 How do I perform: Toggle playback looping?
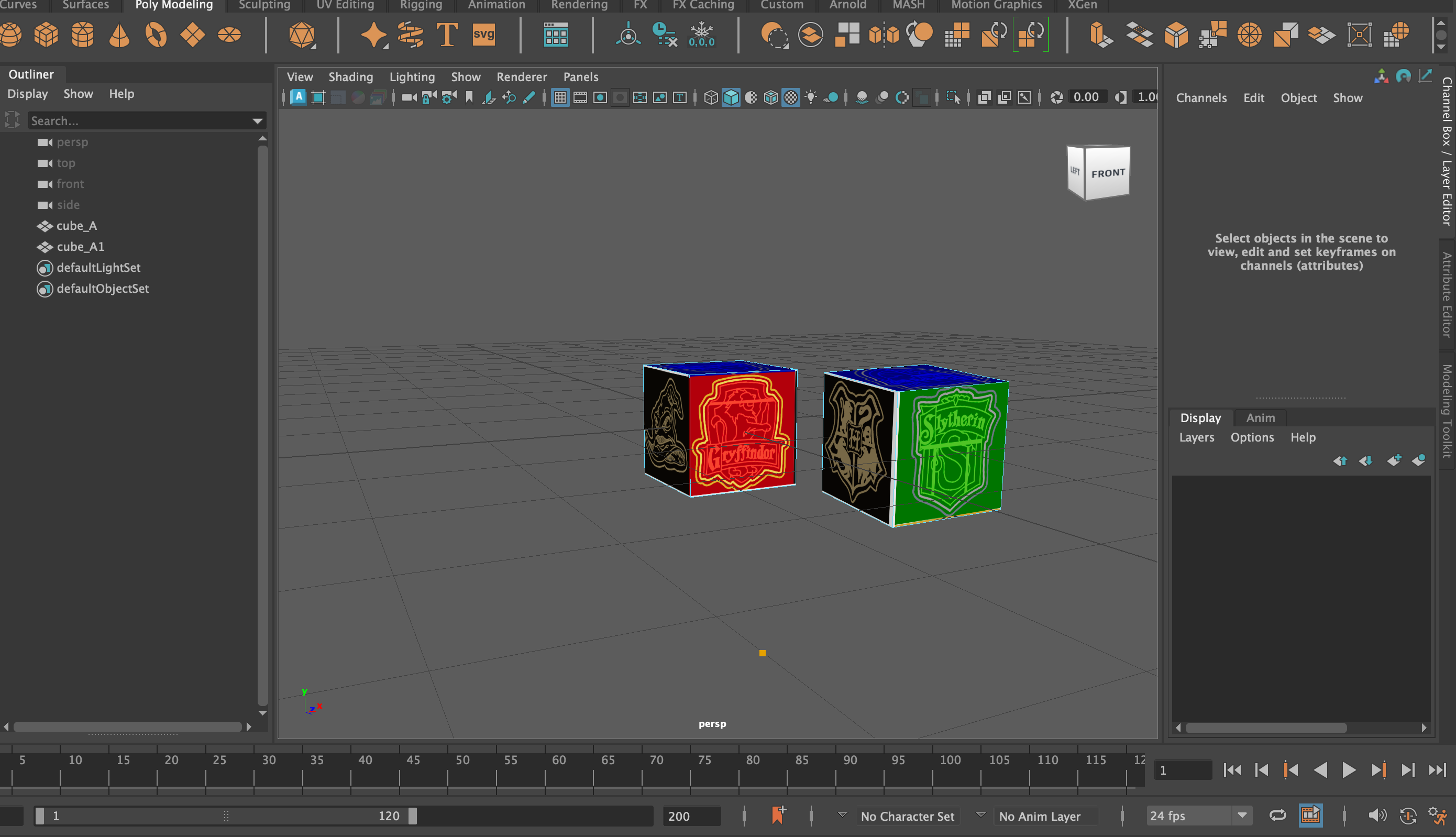coord(1277,815)
